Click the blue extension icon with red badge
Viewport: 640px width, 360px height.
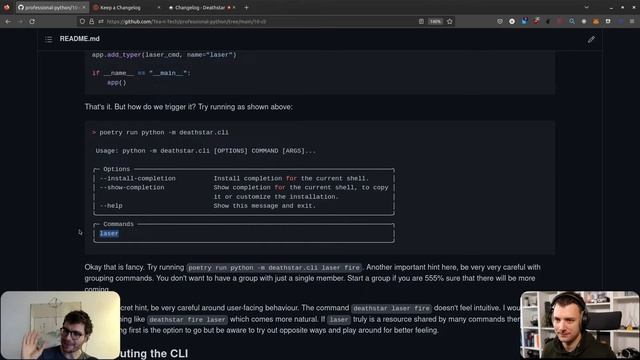524,21
